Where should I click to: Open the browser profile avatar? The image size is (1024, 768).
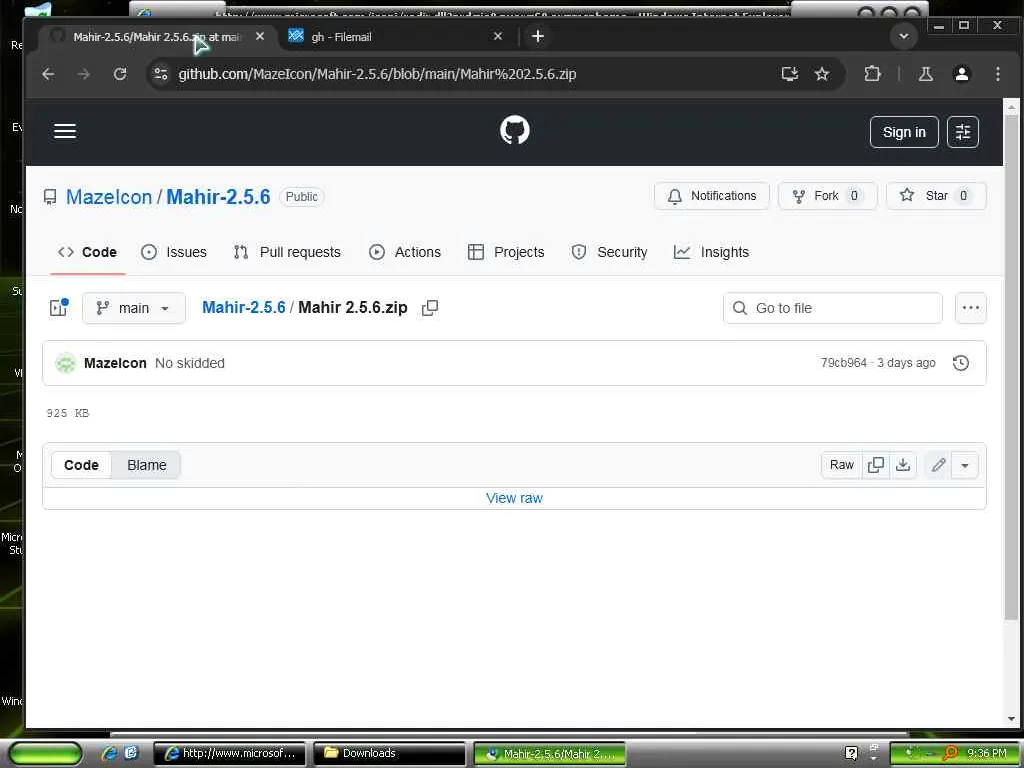pos(962,74)
